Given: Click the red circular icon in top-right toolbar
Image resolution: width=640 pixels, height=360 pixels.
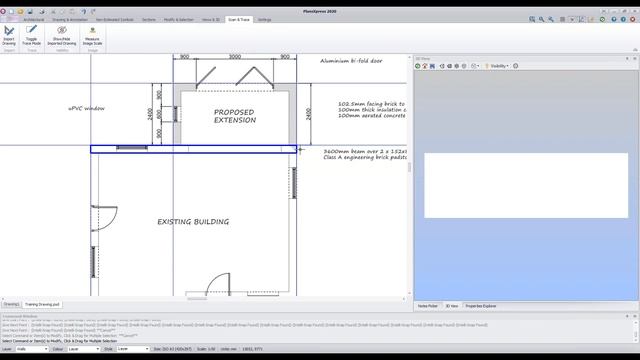Looking at the screenshot, I should [633, 19].
